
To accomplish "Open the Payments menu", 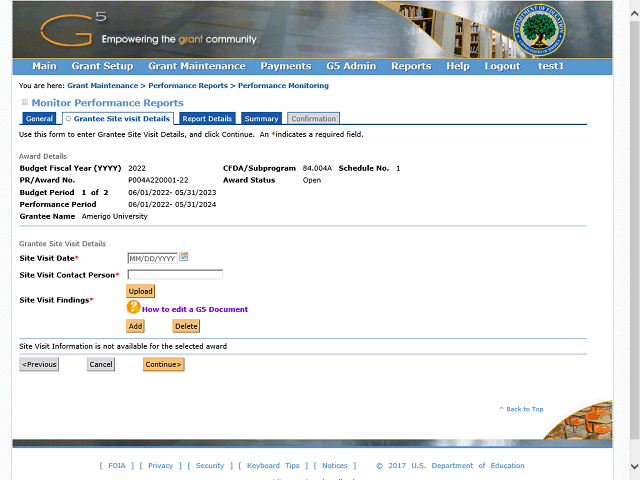I will [286, 66].
